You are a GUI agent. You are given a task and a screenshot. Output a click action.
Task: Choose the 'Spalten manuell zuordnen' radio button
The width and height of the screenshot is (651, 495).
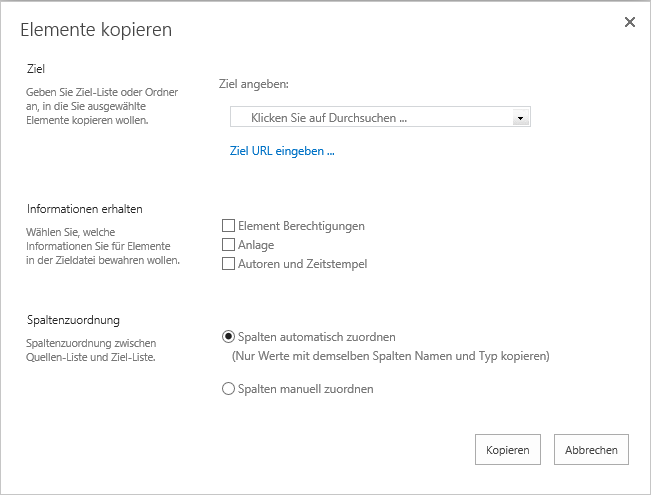point(228,389)
